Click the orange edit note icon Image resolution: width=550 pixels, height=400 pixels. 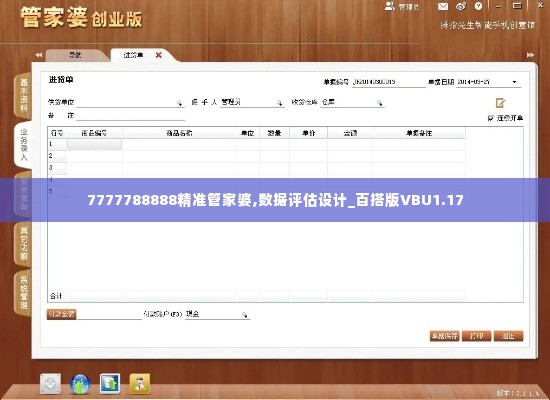500,103
